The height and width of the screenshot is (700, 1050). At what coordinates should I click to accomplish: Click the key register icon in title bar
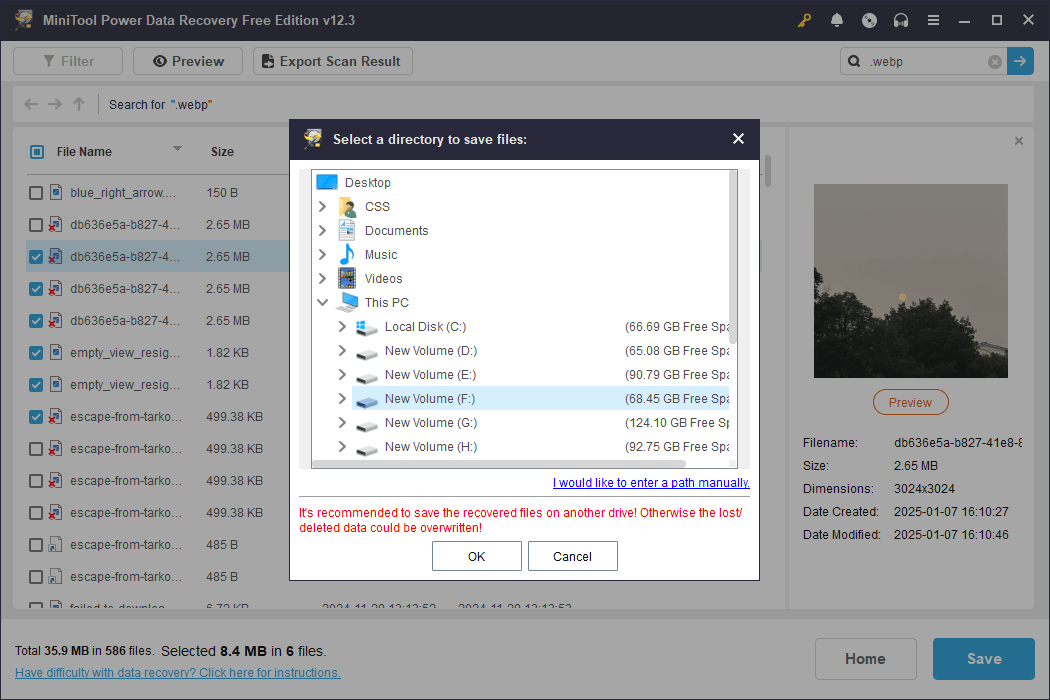pyautogui.click(x=804, y=20)
